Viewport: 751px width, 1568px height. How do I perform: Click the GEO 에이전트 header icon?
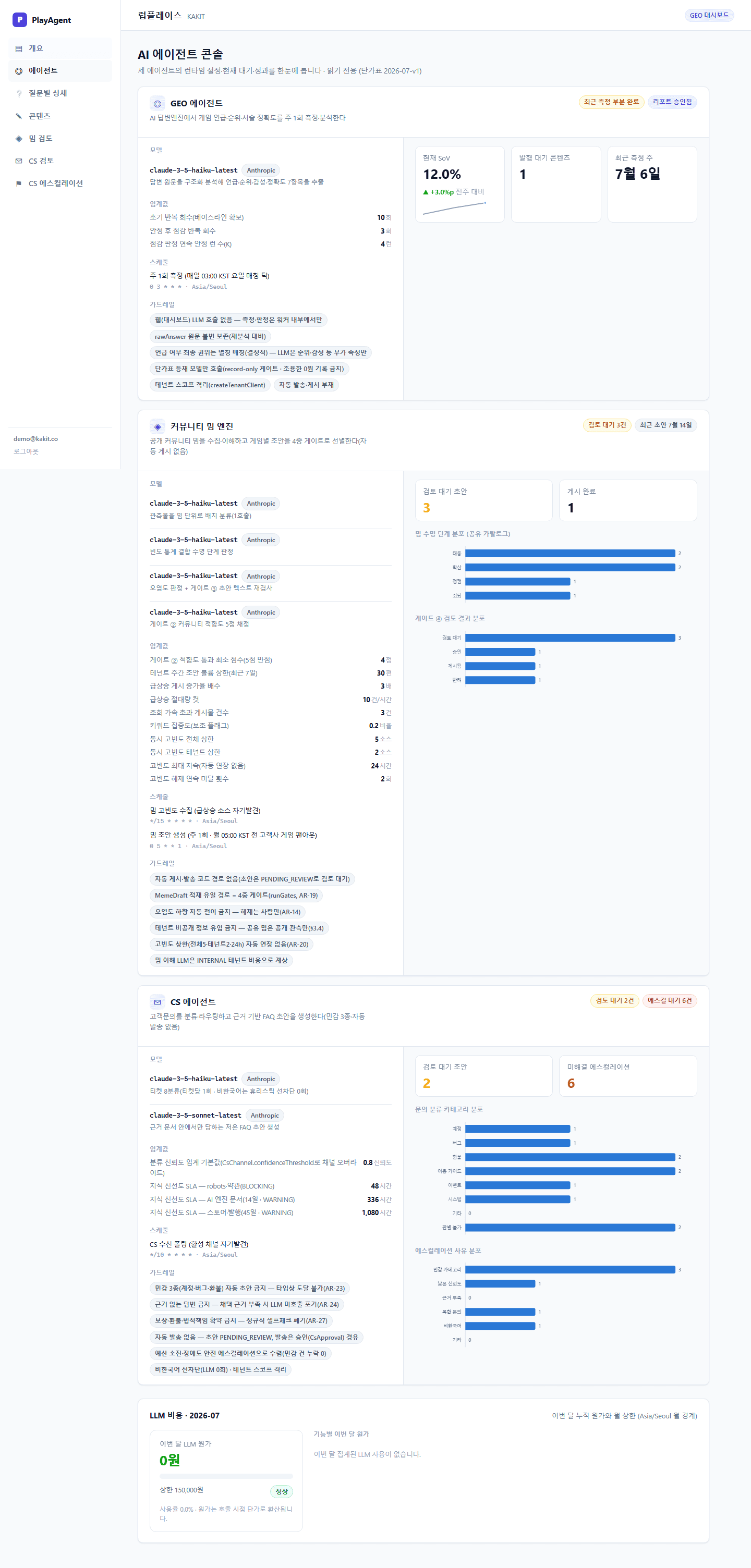[158, 104]
